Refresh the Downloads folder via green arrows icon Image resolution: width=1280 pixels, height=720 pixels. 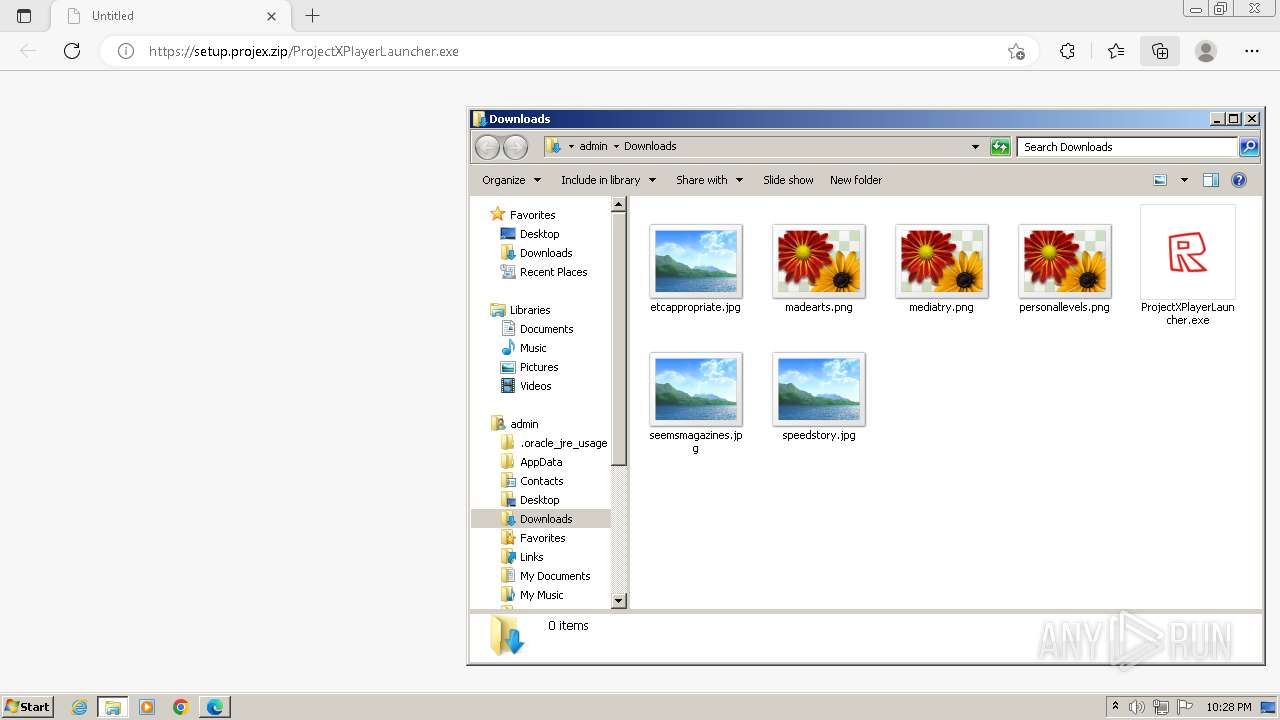1000,147
